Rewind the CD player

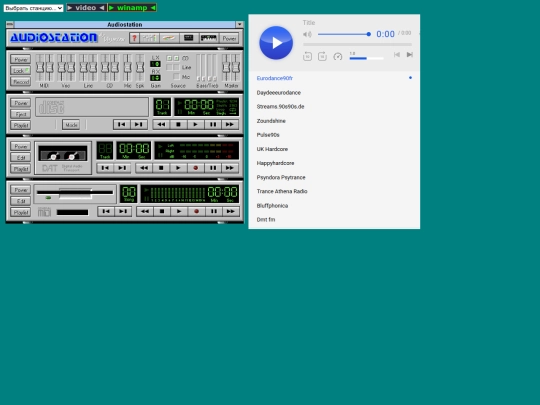pos(161,124)
